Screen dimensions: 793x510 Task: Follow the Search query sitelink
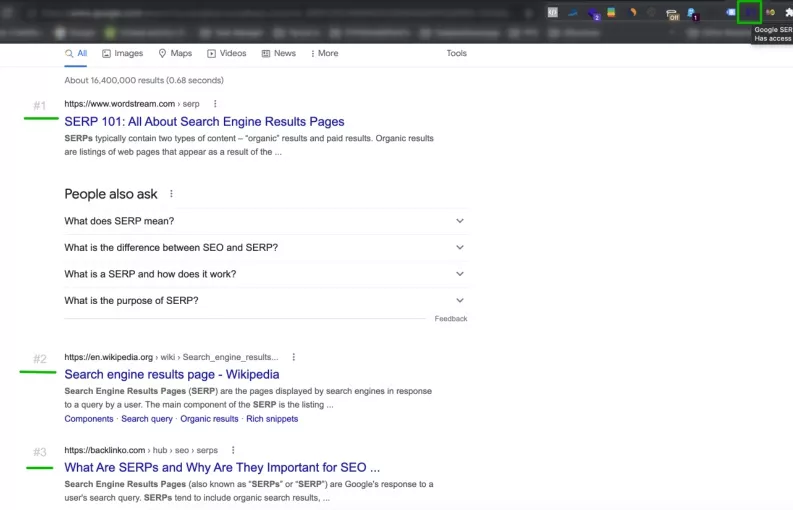coord(147,419)
